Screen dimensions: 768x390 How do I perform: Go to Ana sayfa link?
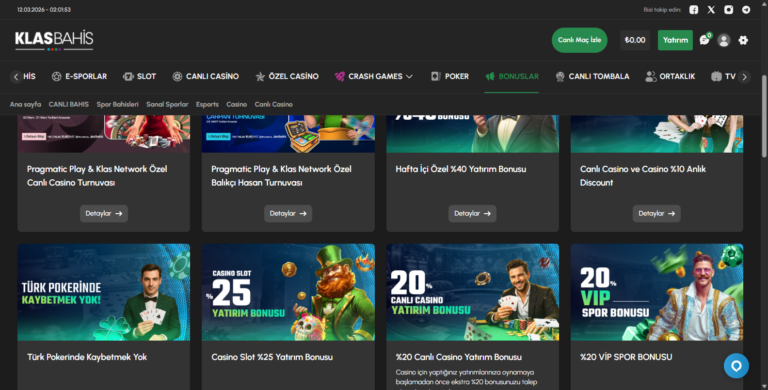point(25,104)
